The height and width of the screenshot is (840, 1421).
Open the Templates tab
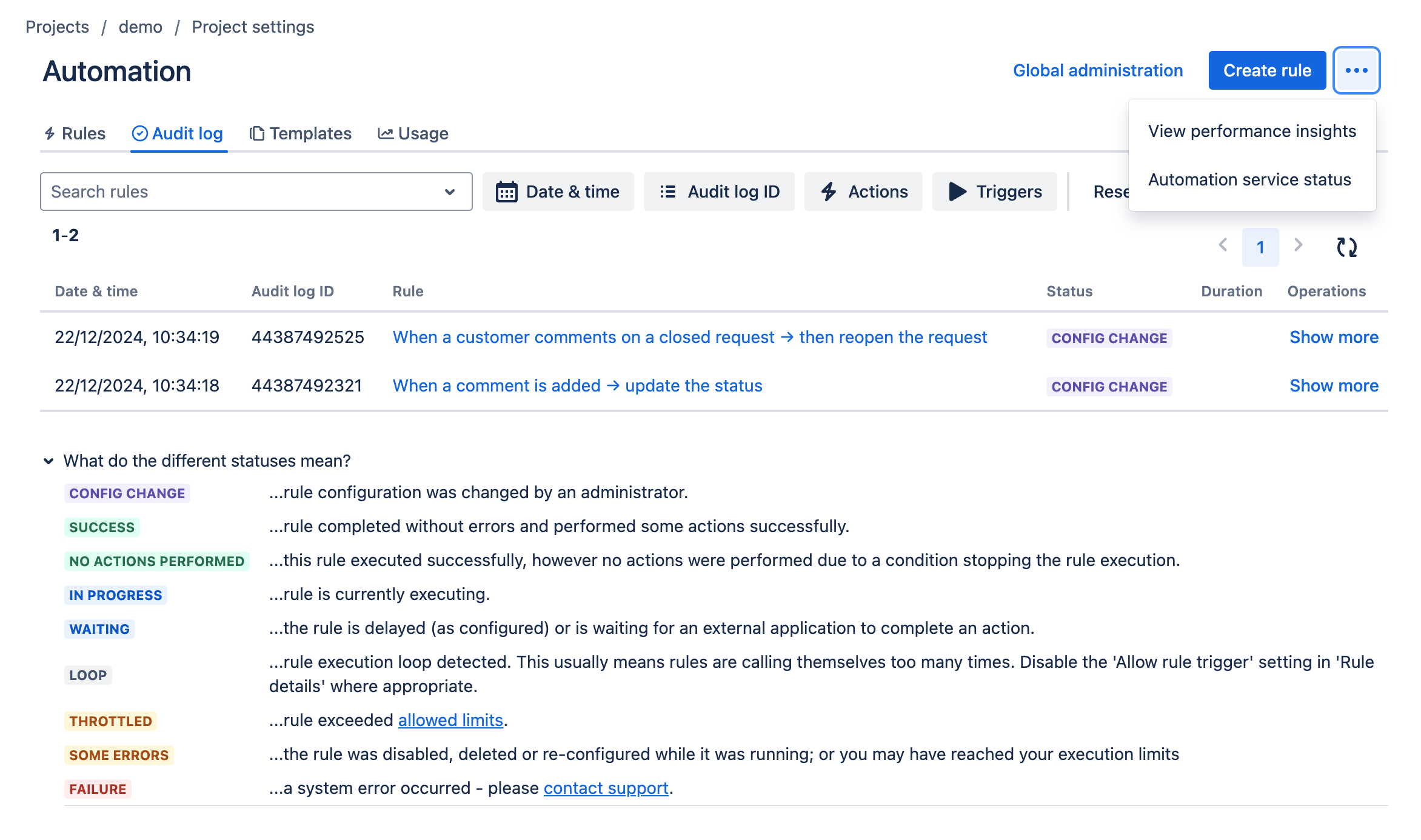tap(301, 133)
